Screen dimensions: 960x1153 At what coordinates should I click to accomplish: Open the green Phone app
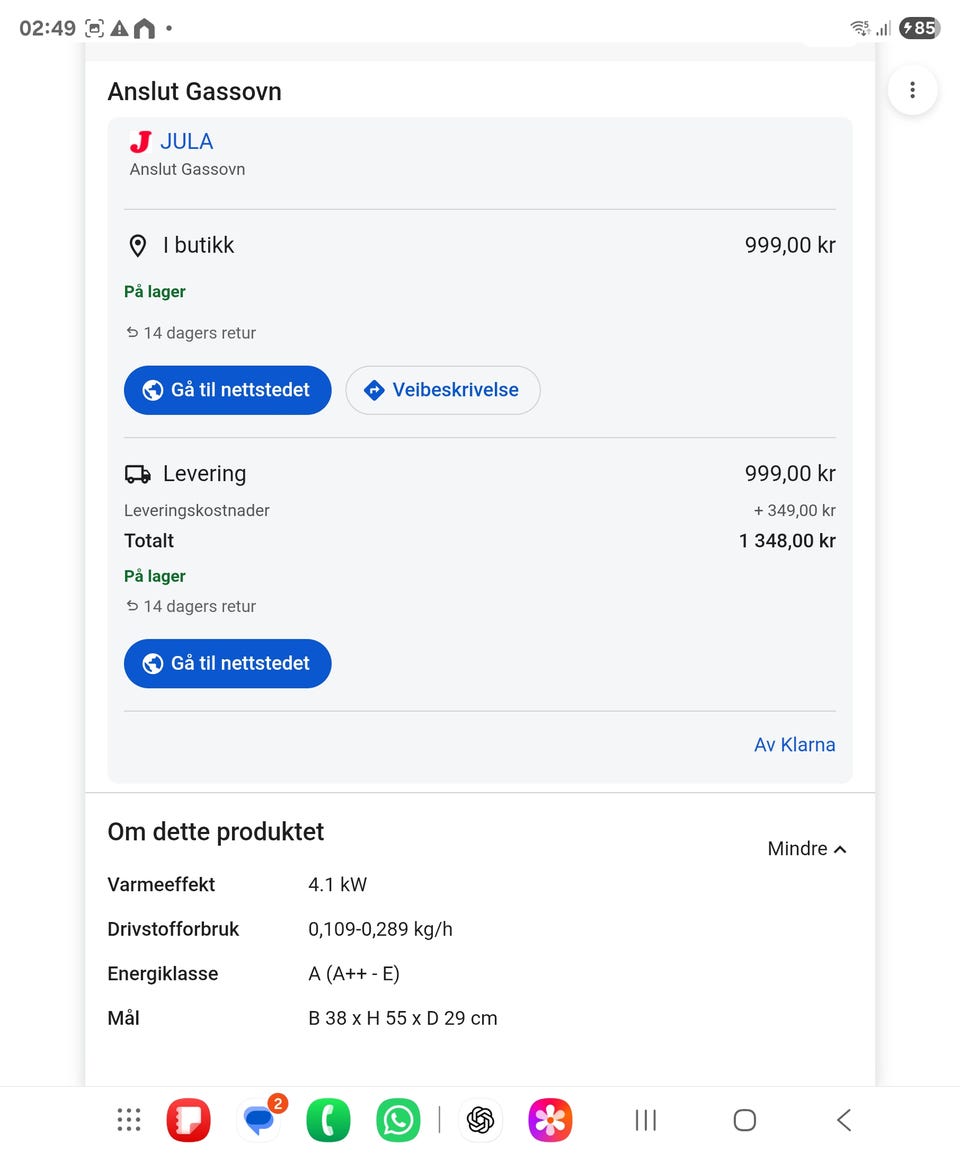pos(328,1120)
